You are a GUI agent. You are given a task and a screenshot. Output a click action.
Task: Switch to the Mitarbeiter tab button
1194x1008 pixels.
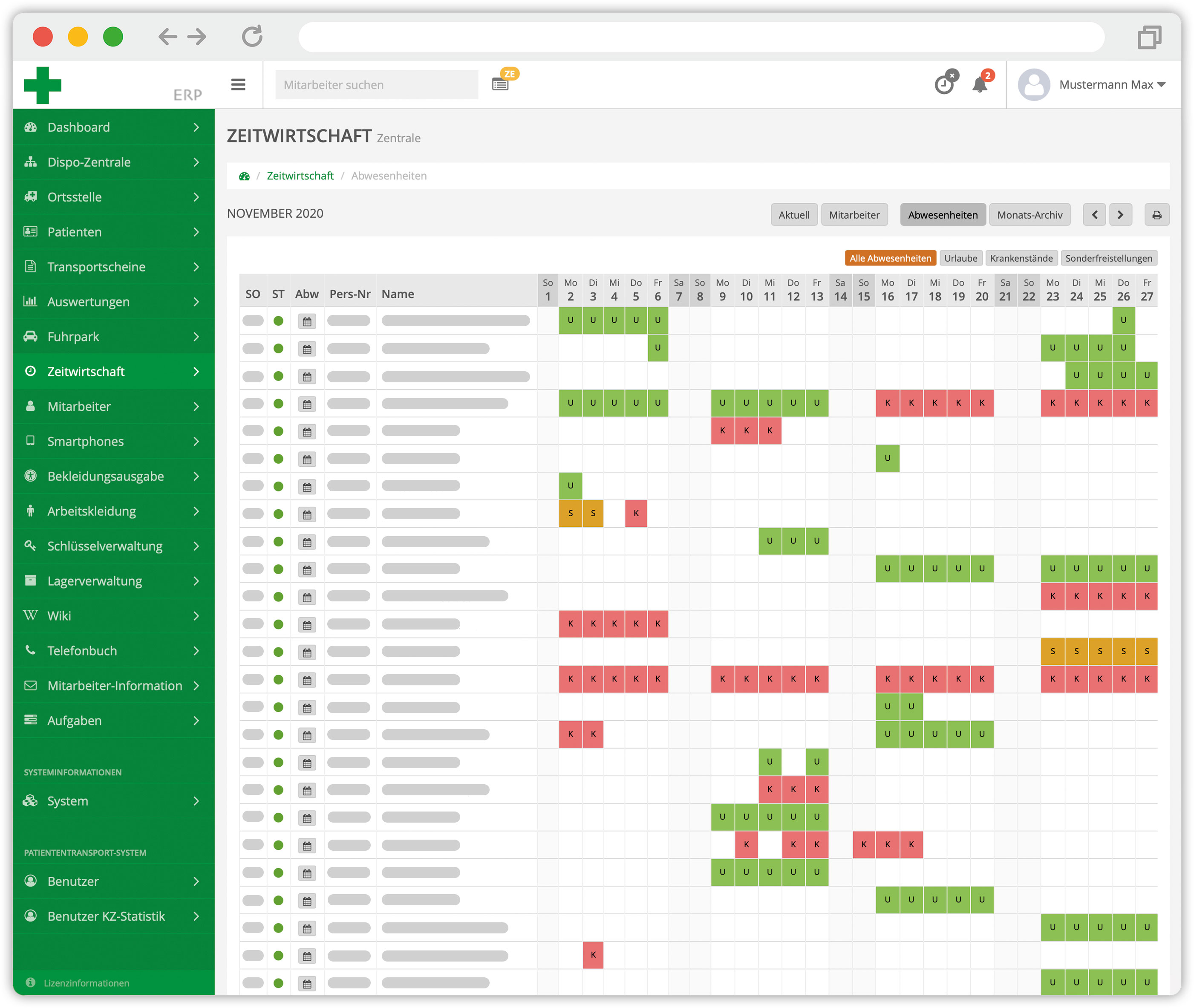coord(854,215)
